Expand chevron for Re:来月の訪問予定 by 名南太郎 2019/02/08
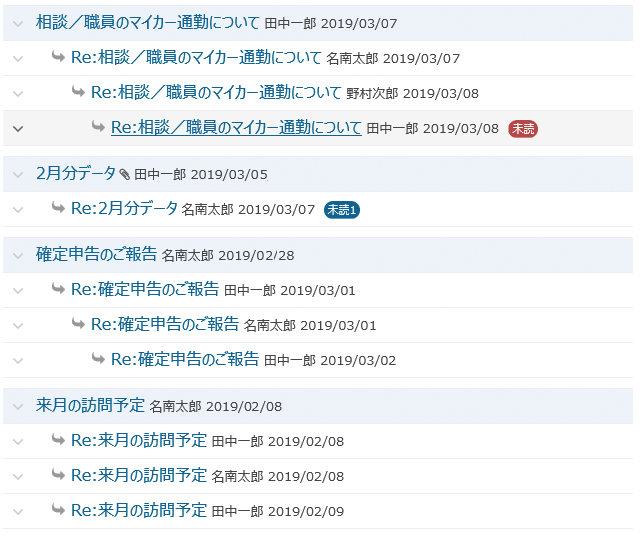642x536 pixels. (x=18, y=477)
